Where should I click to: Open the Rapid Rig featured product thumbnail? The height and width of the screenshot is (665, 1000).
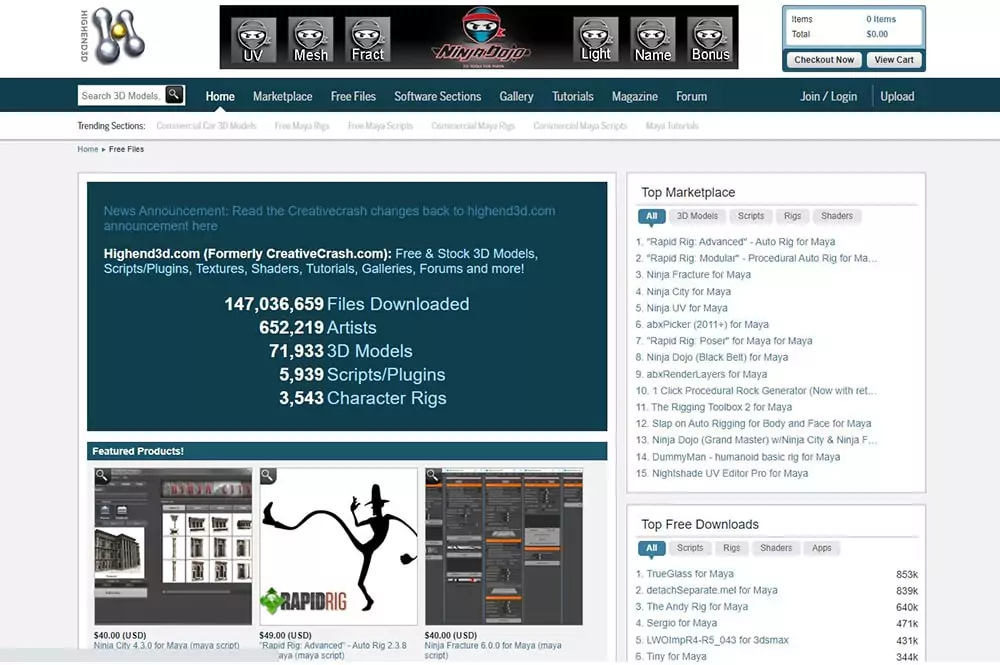pos(339,546)
